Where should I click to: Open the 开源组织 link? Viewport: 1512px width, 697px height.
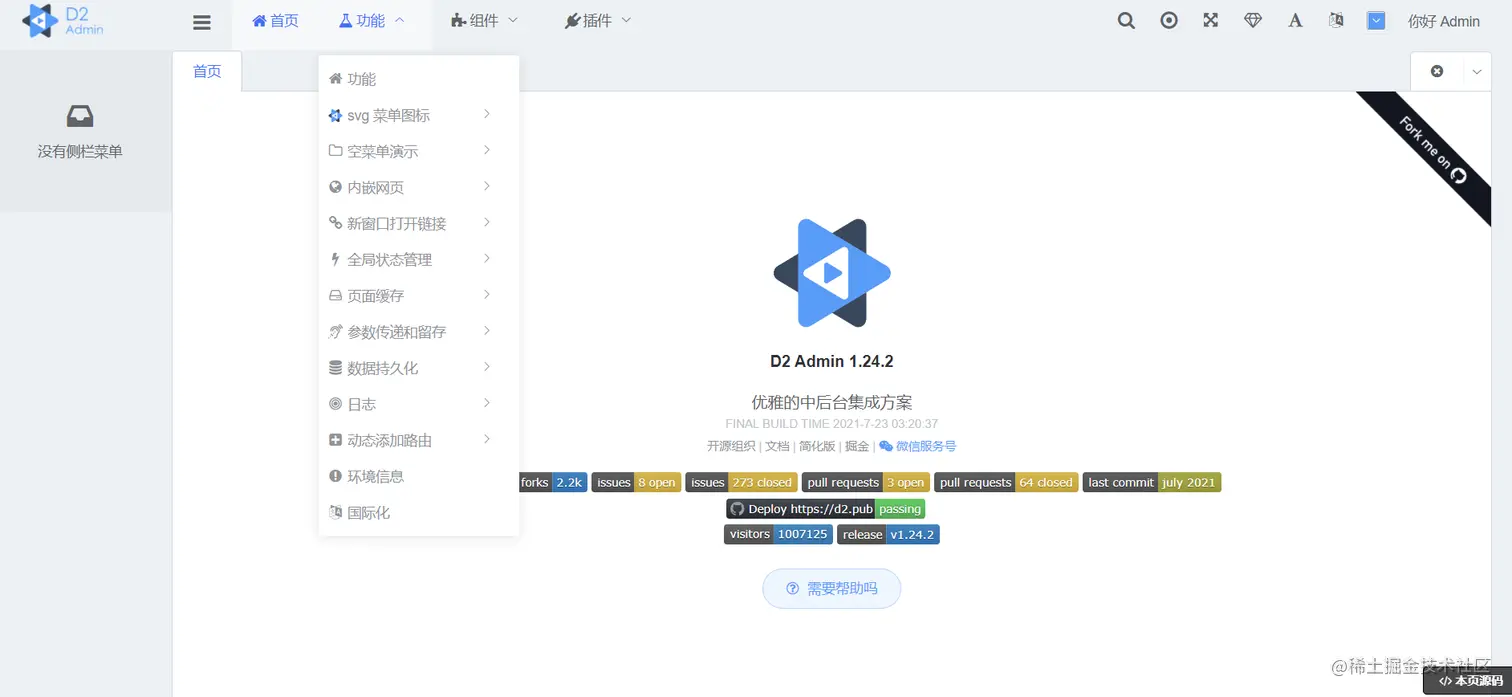tap(731, 446)
